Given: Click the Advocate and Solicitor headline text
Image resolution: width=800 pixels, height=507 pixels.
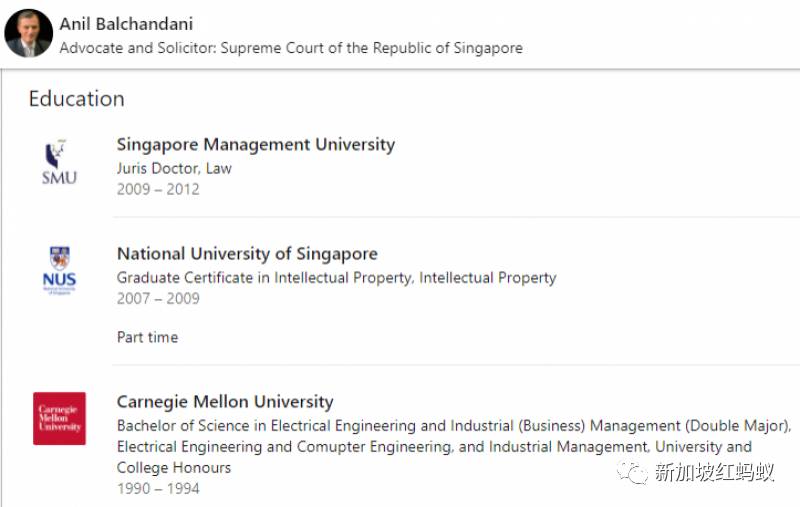Looking at the screenshot, I should click(290, 48).
